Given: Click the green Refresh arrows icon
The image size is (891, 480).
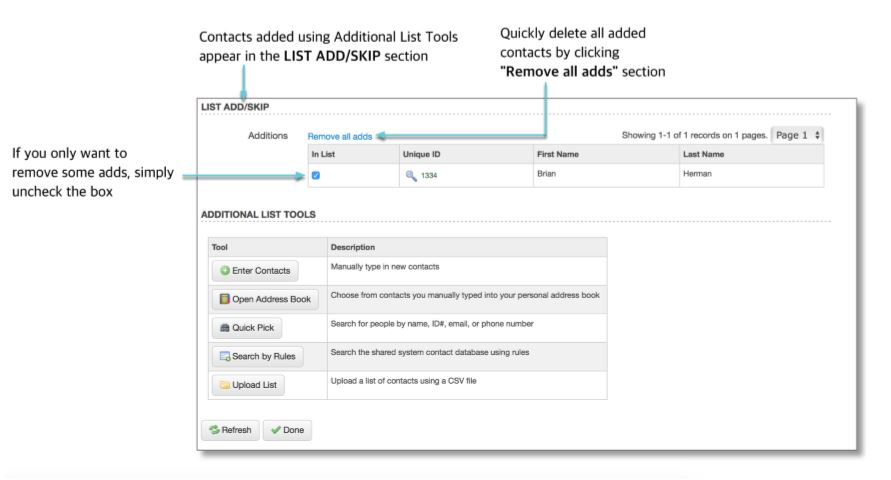Looking at the screenshot, I should click(x=214, y=430).
